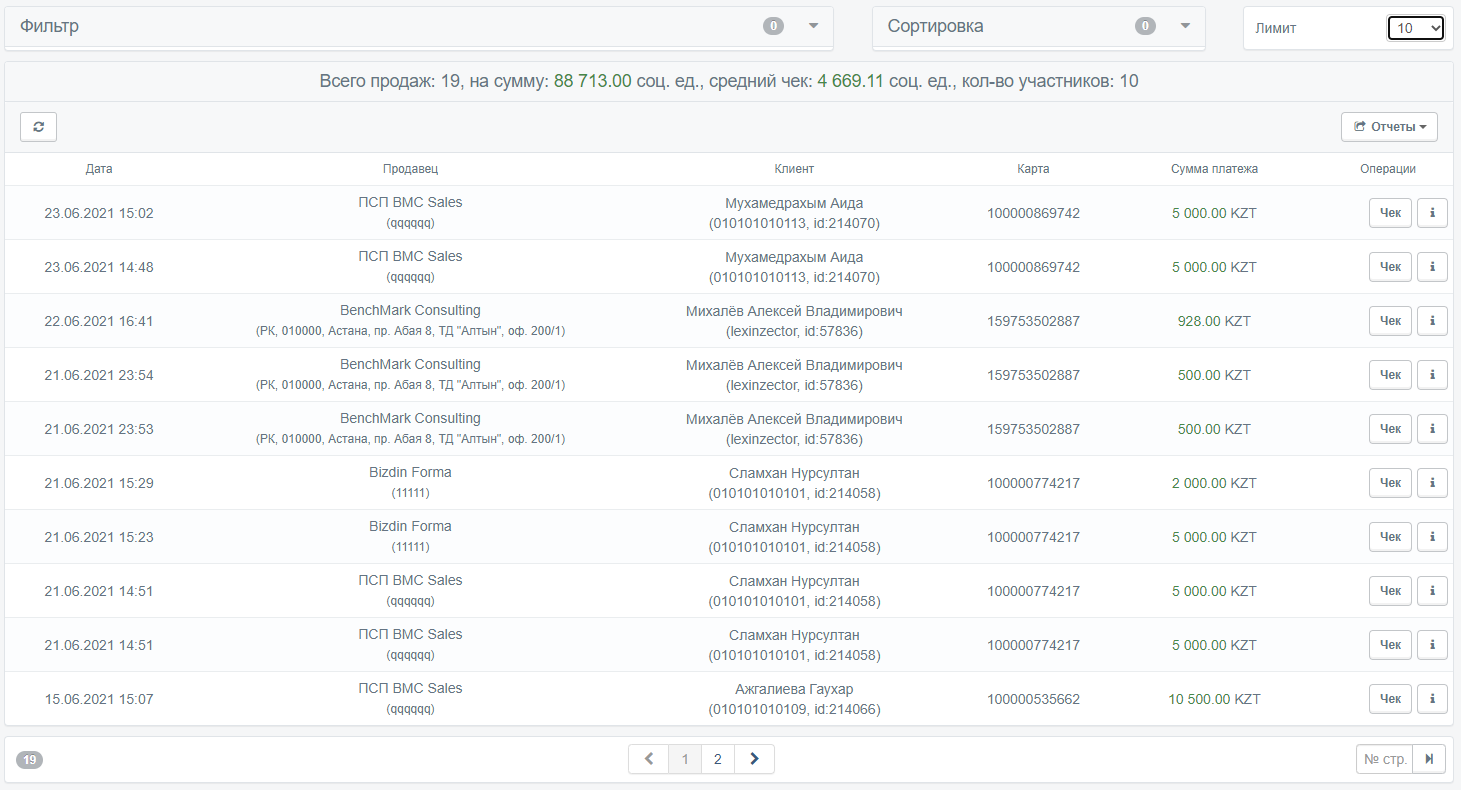The image size is (1461, 790).
Task: Expand the Сортировка panel
Action: click(1185, 26)
